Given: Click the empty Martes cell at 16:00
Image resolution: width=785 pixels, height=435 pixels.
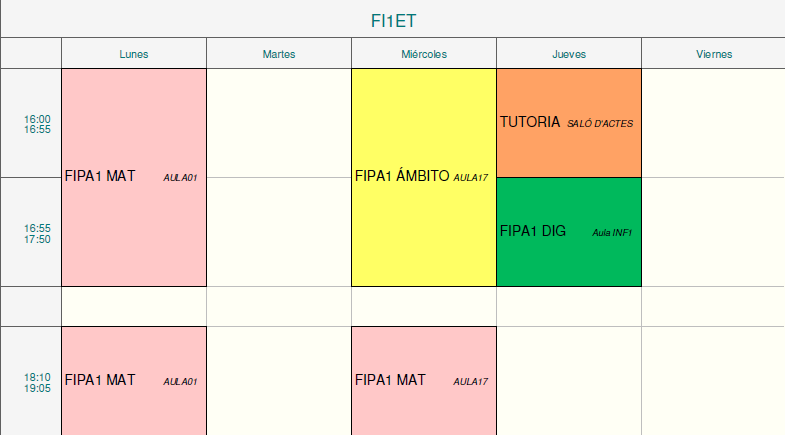Looking at the screenshot, I should (x=278, y=123).
